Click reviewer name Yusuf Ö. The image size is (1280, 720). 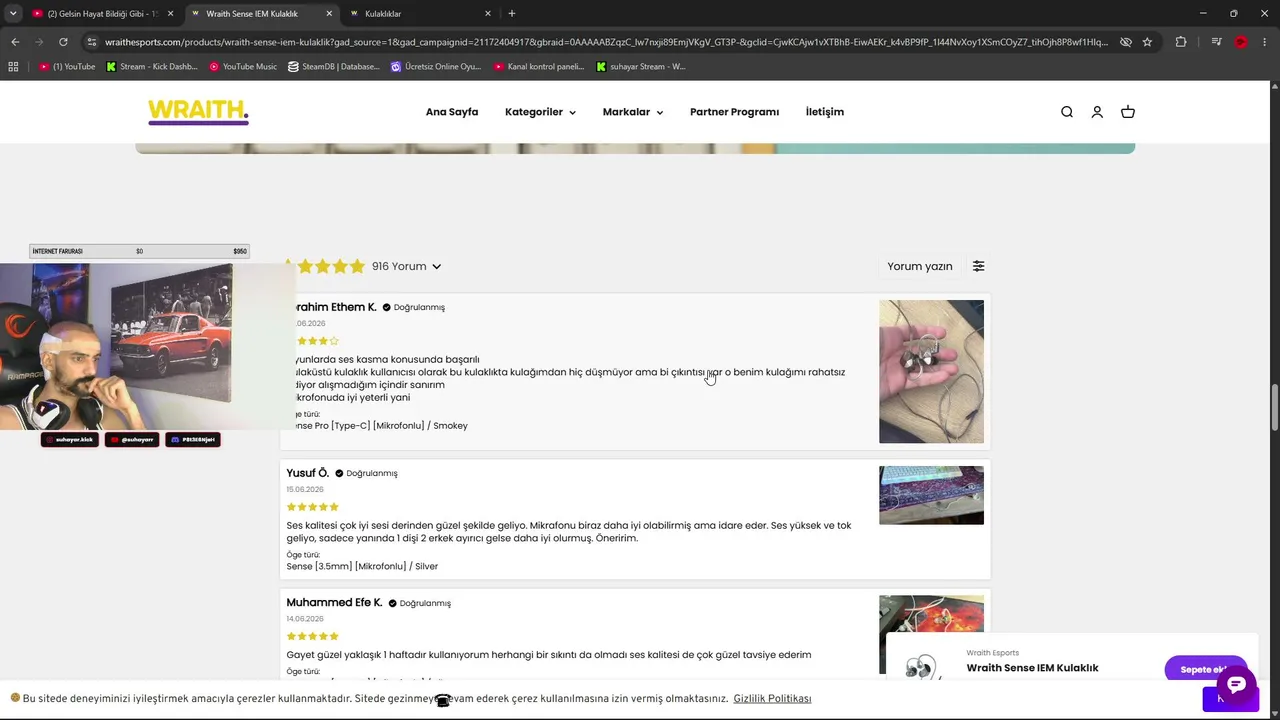tap(308, 473)
